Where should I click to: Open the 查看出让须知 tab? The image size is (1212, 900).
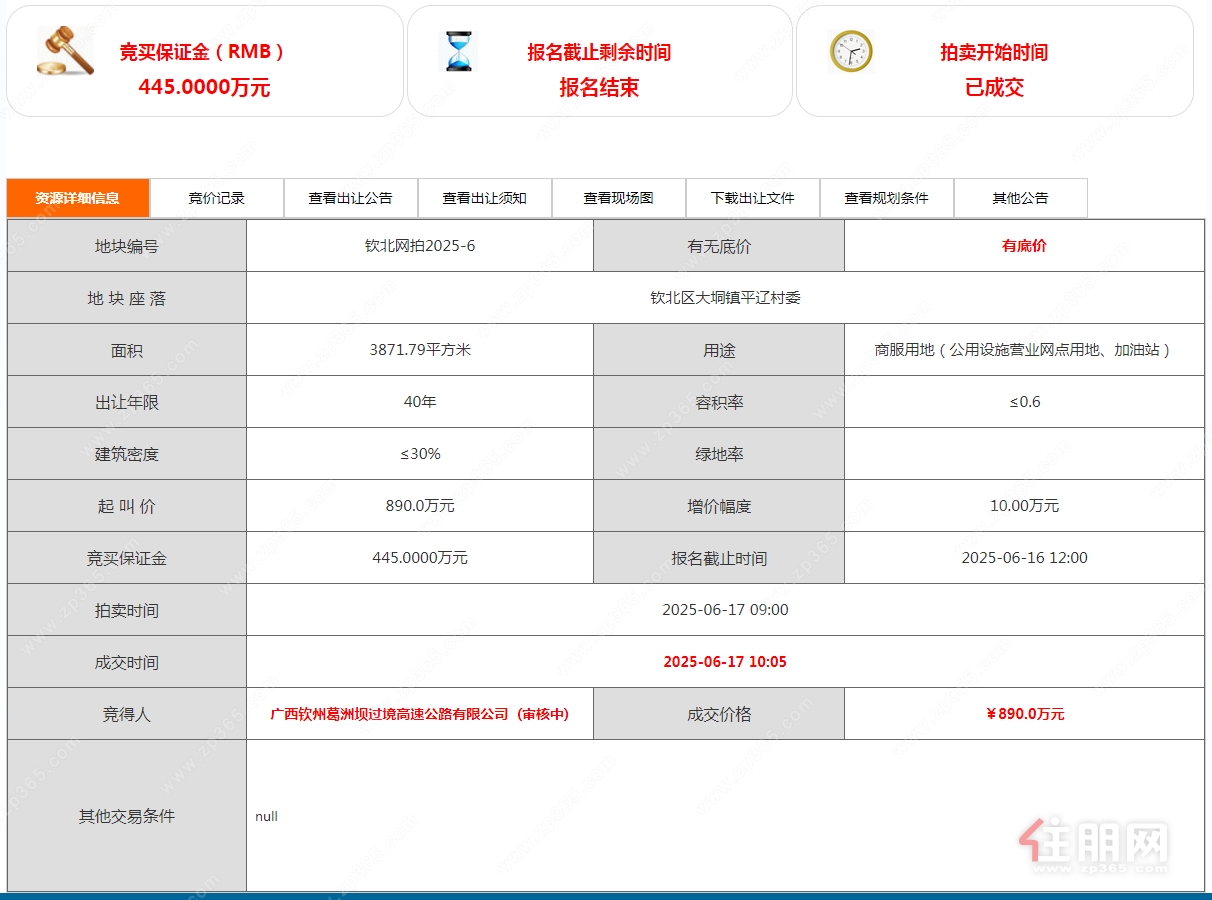[x=485, y=198]
